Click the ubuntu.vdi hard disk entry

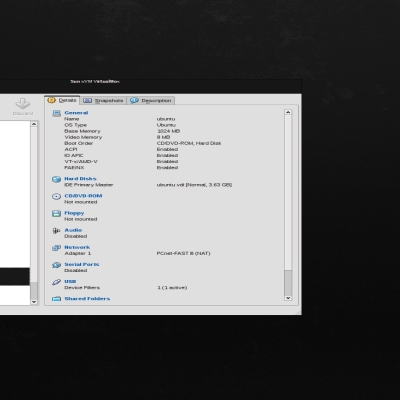coord(194,185)
